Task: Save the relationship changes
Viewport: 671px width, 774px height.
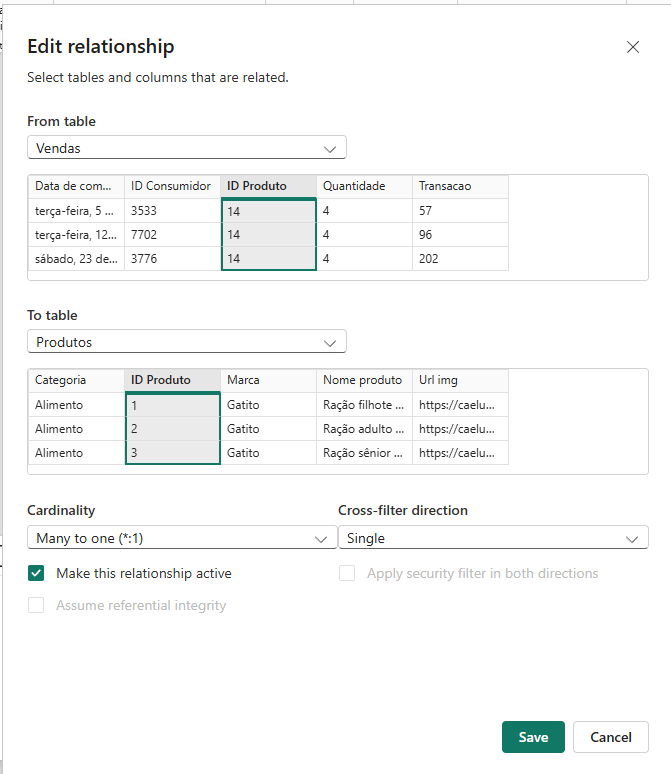Action: click(x=533, y=737)
